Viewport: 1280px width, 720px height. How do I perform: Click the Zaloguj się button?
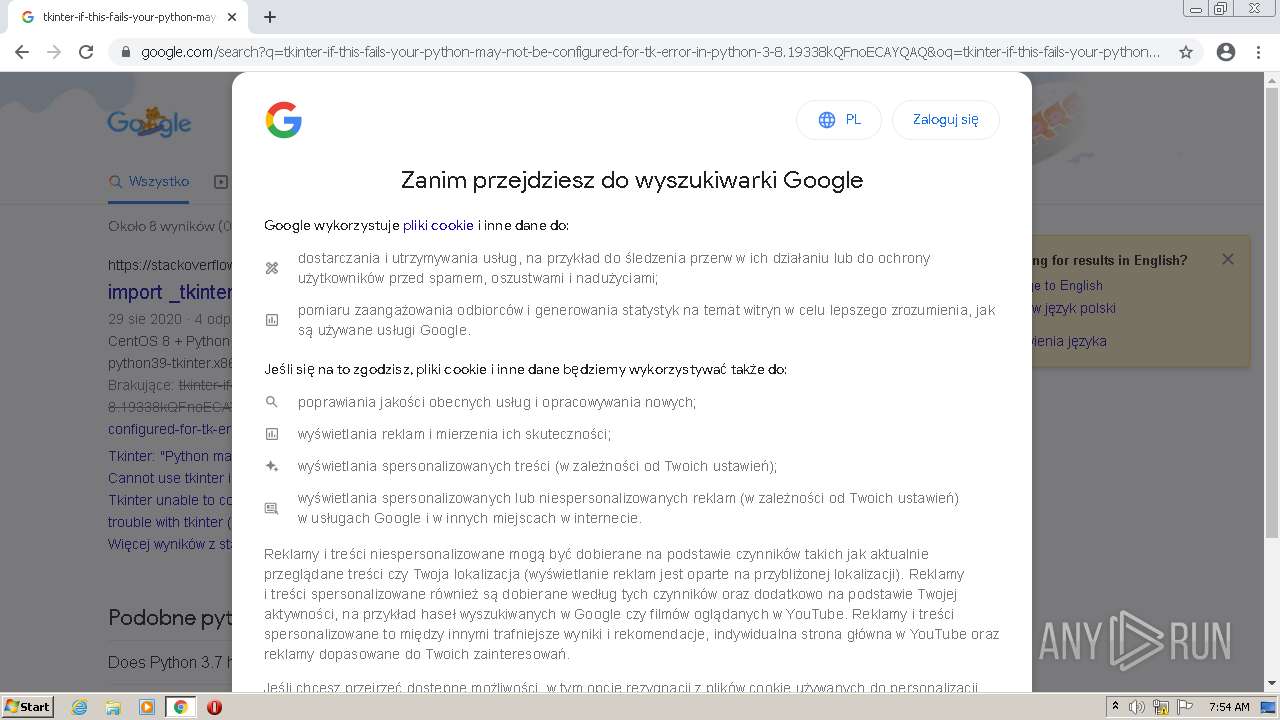(x=945, y=120)
